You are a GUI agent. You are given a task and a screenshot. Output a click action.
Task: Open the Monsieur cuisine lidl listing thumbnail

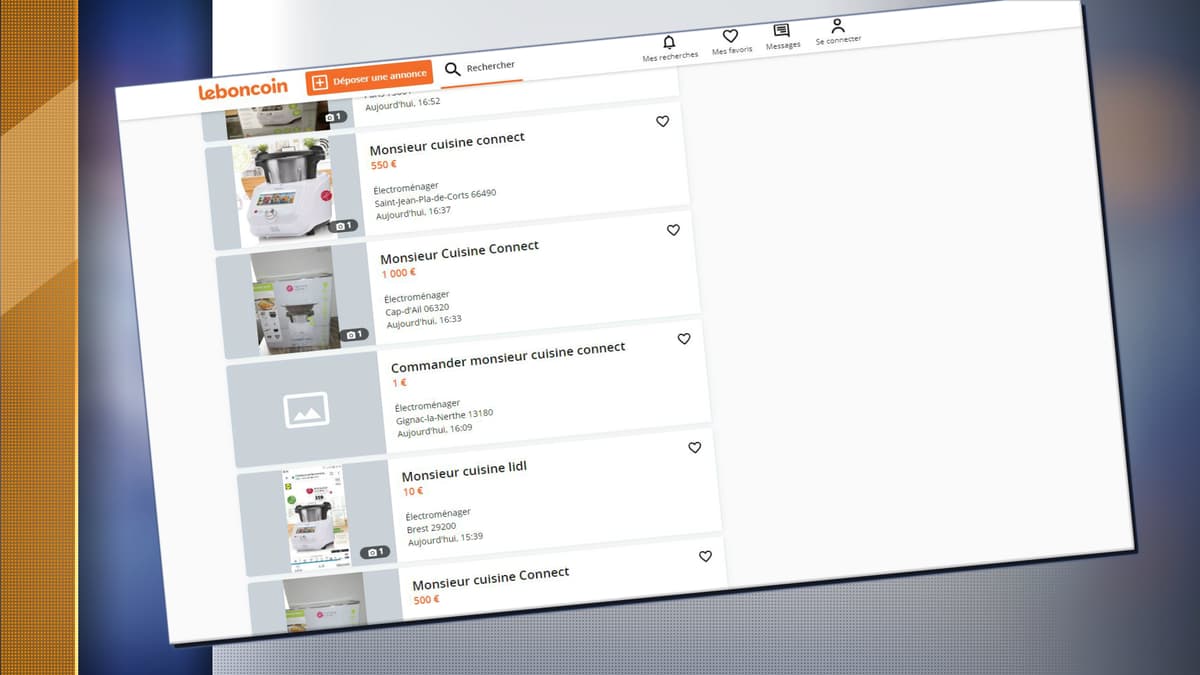(x=317, y=518)
